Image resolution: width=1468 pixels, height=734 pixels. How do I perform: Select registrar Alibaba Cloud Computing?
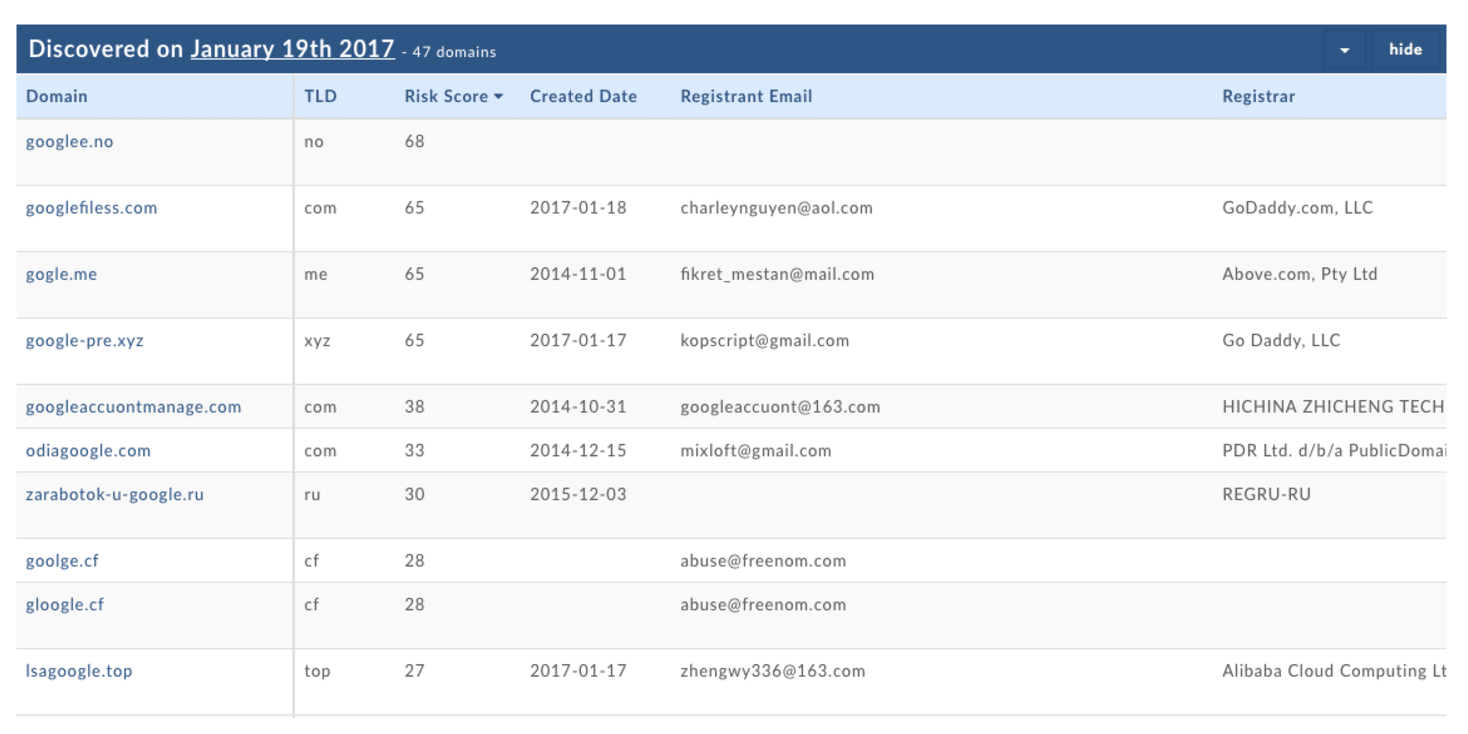[x=1333, y=671]
